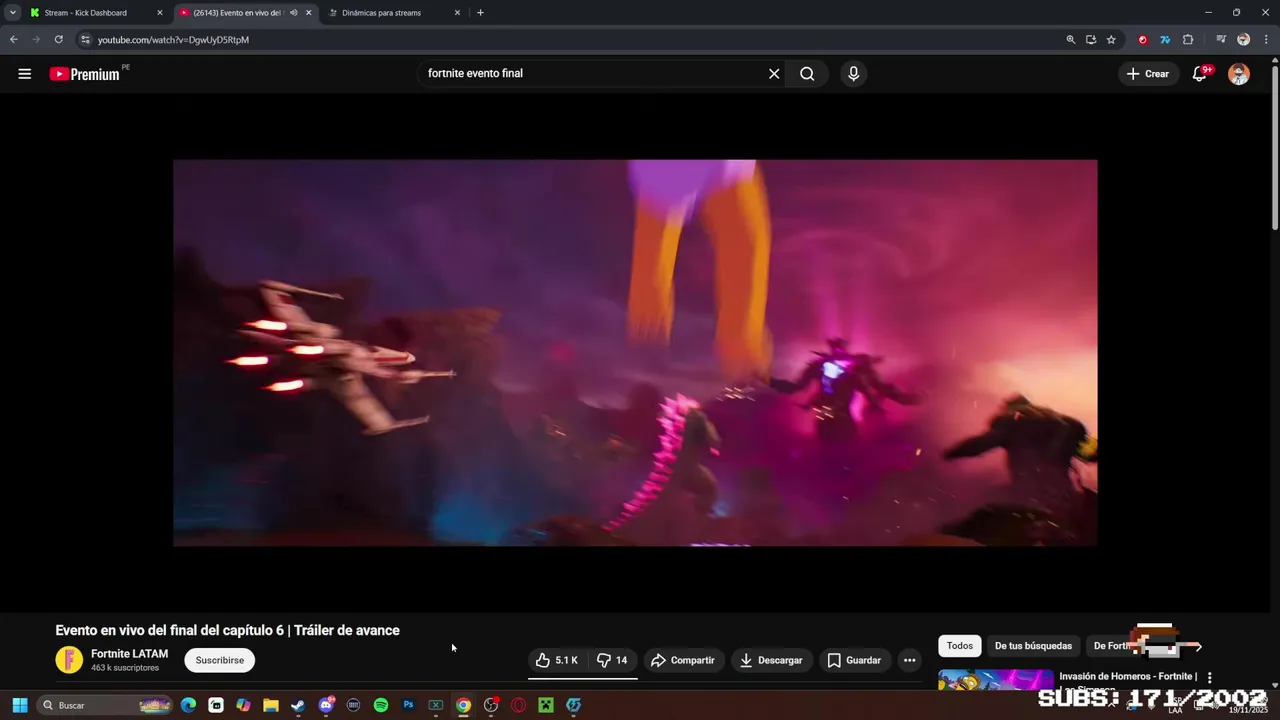
Task: Open the media control icon in Chrome toolbar
Action: click(1221, 40)
